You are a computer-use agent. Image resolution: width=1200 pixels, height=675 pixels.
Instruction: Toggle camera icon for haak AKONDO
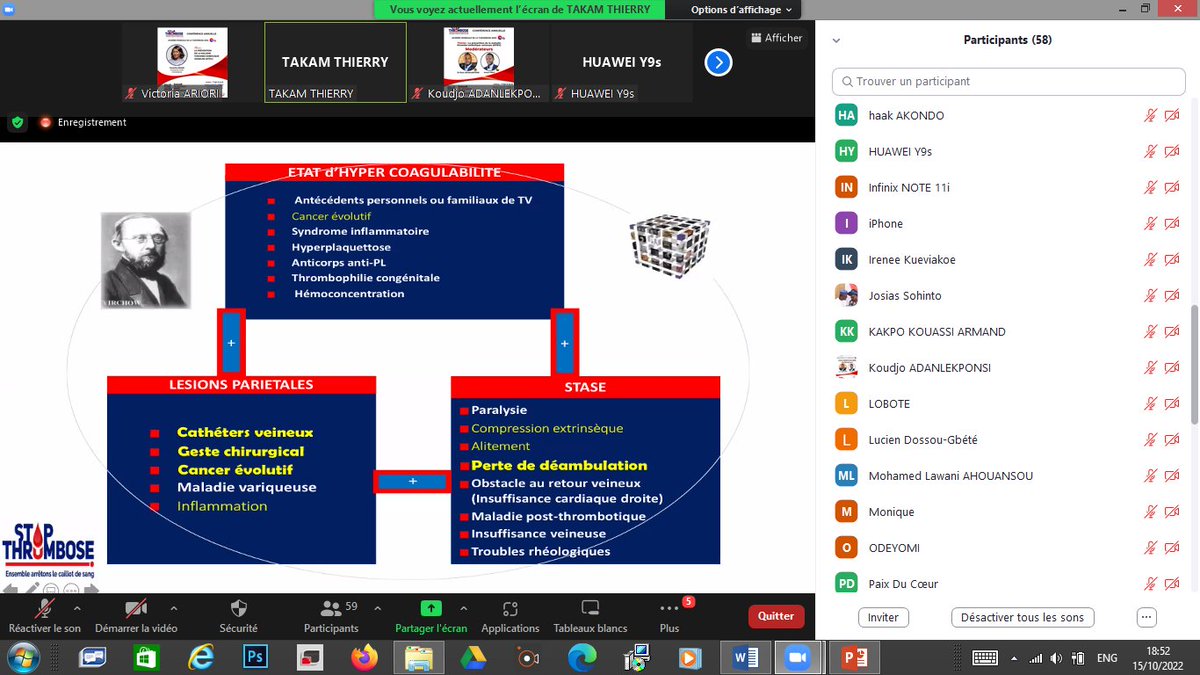click(1173, 116)
